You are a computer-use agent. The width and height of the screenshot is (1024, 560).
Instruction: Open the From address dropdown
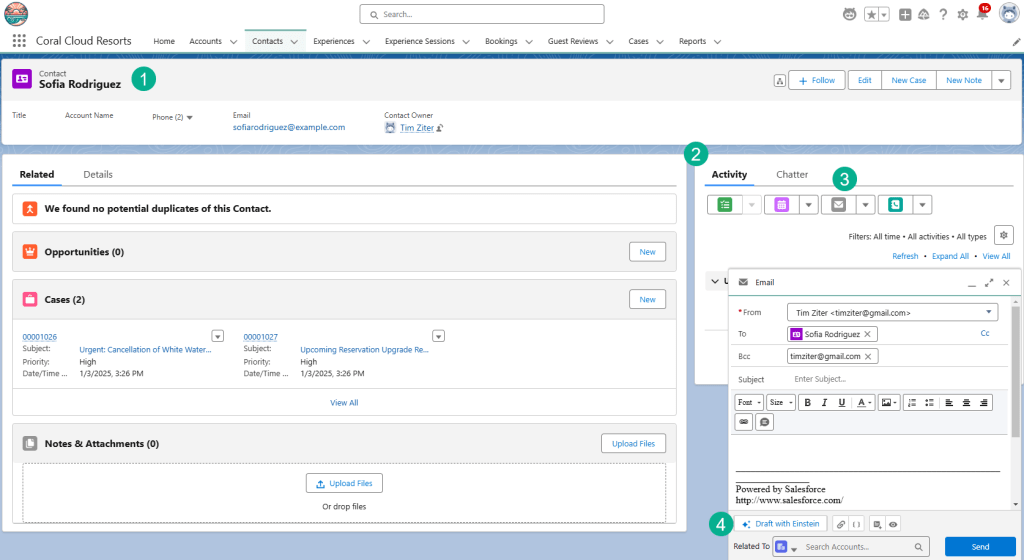point(892,313)
